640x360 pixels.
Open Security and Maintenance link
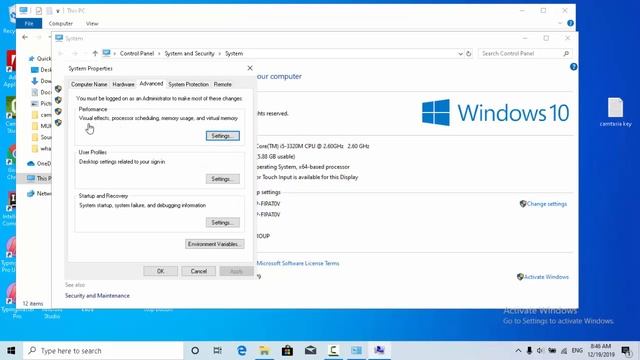point(97,296)
